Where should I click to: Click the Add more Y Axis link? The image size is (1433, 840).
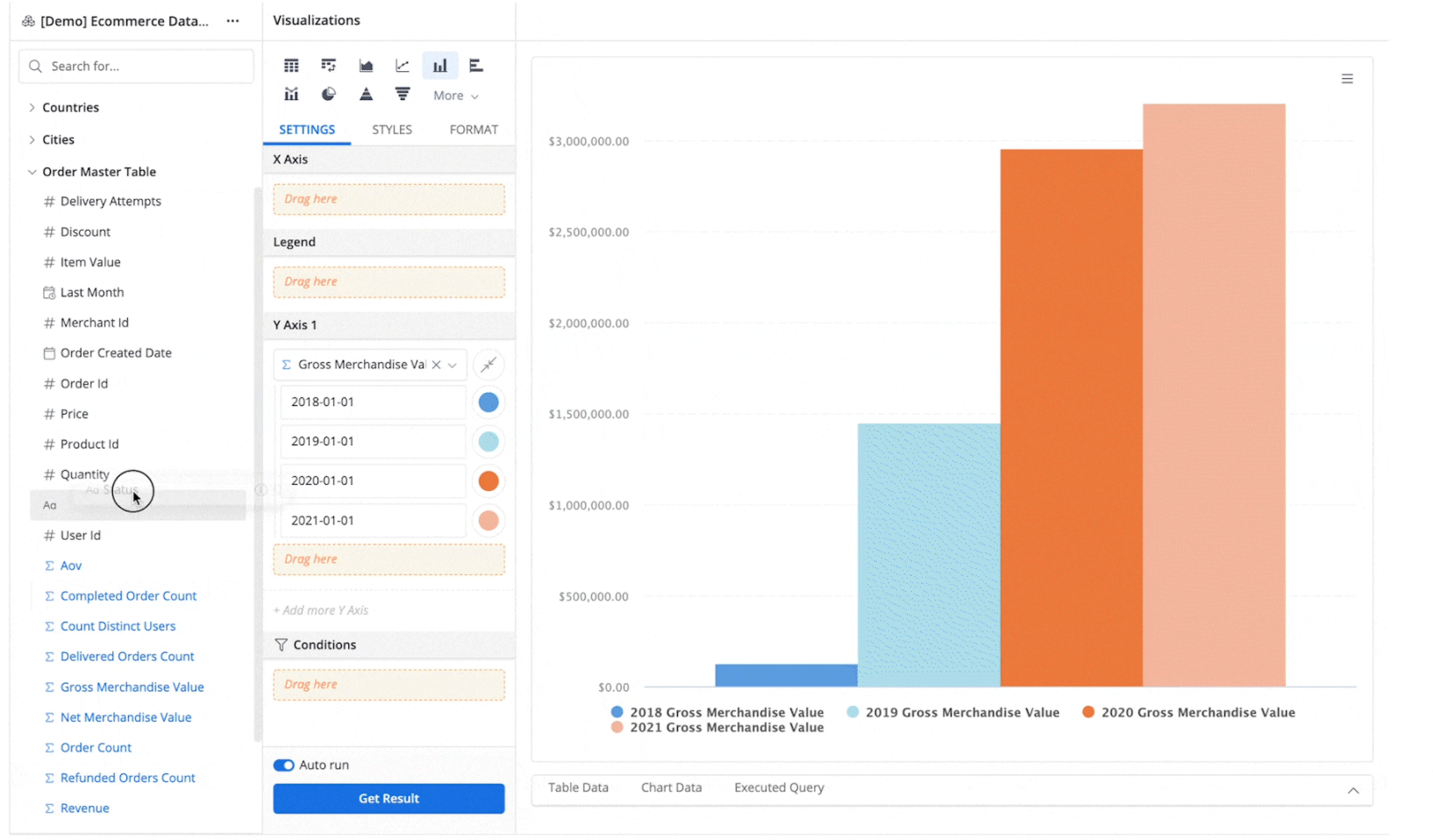click(321, 610)
